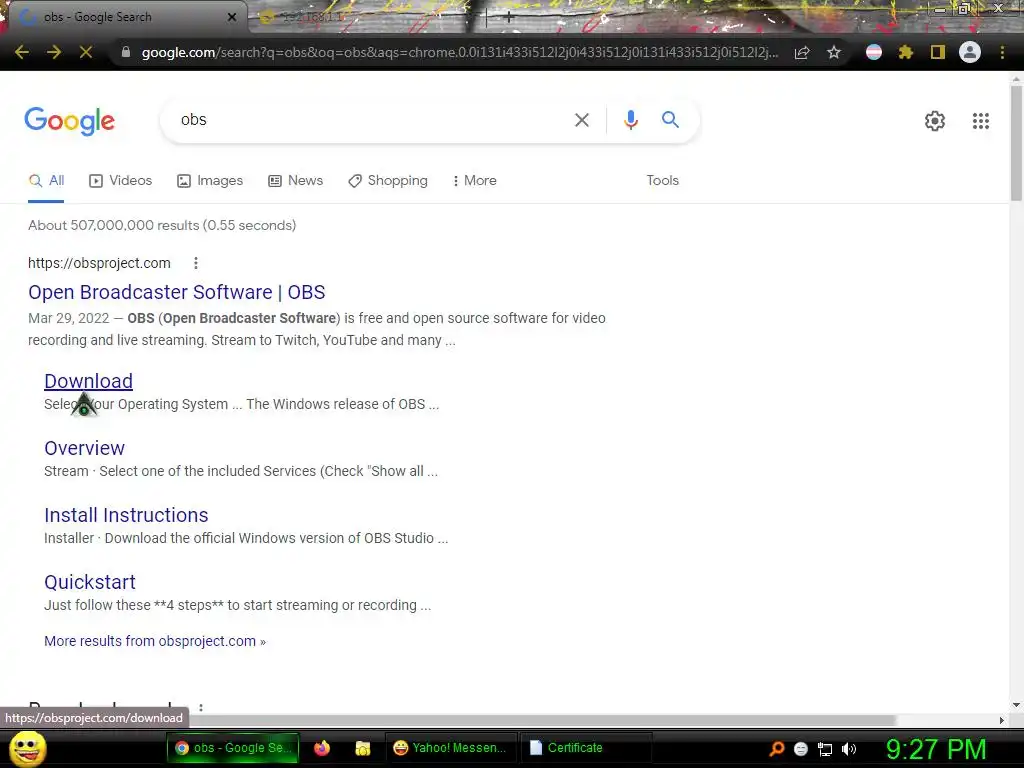
Task: Click the 9:27 PM clock
Action: 935,749
